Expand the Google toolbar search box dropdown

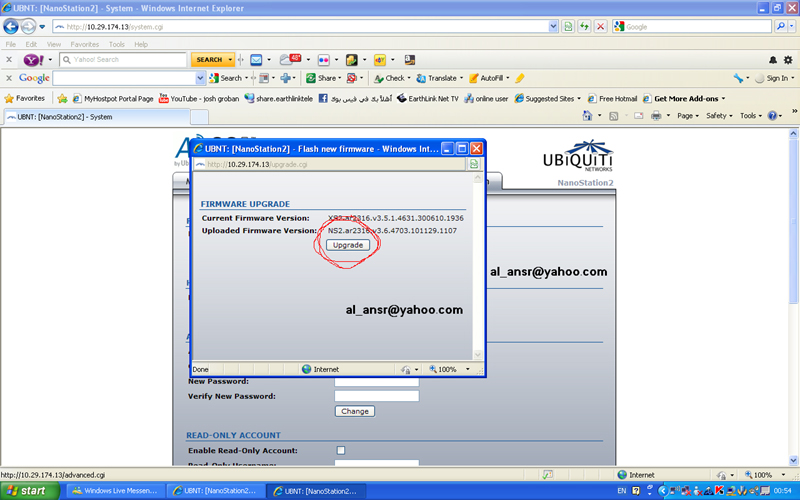pyautogui.click(x=200, y=78)
